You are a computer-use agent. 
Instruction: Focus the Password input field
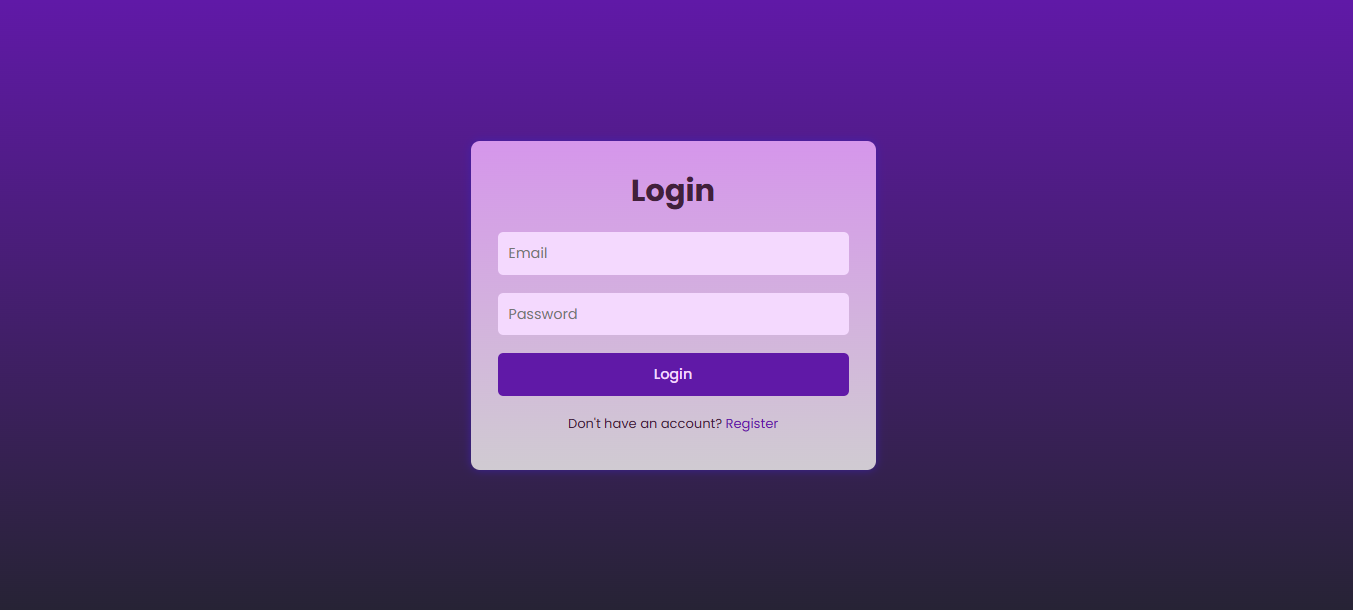pos(673,314)
